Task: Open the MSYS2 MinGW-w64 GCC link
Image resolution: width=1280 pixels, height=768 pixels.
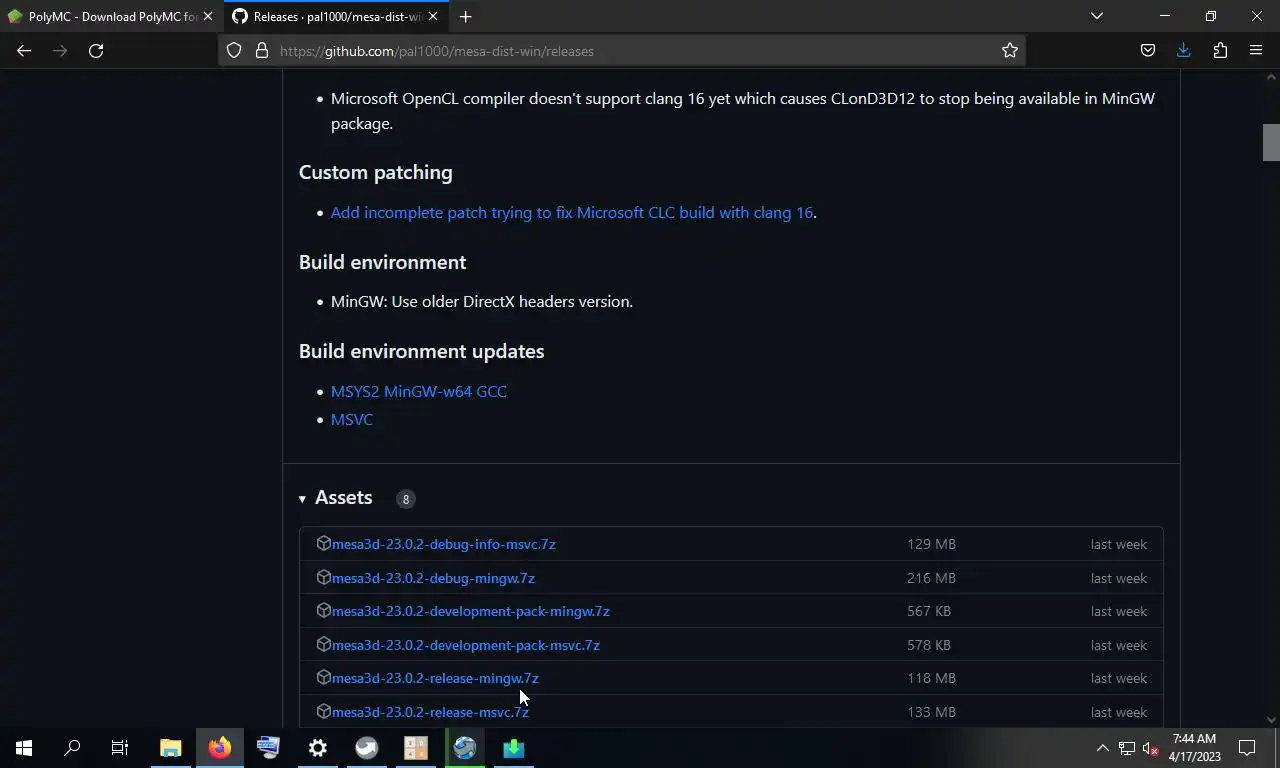Action: click(419, 391)
